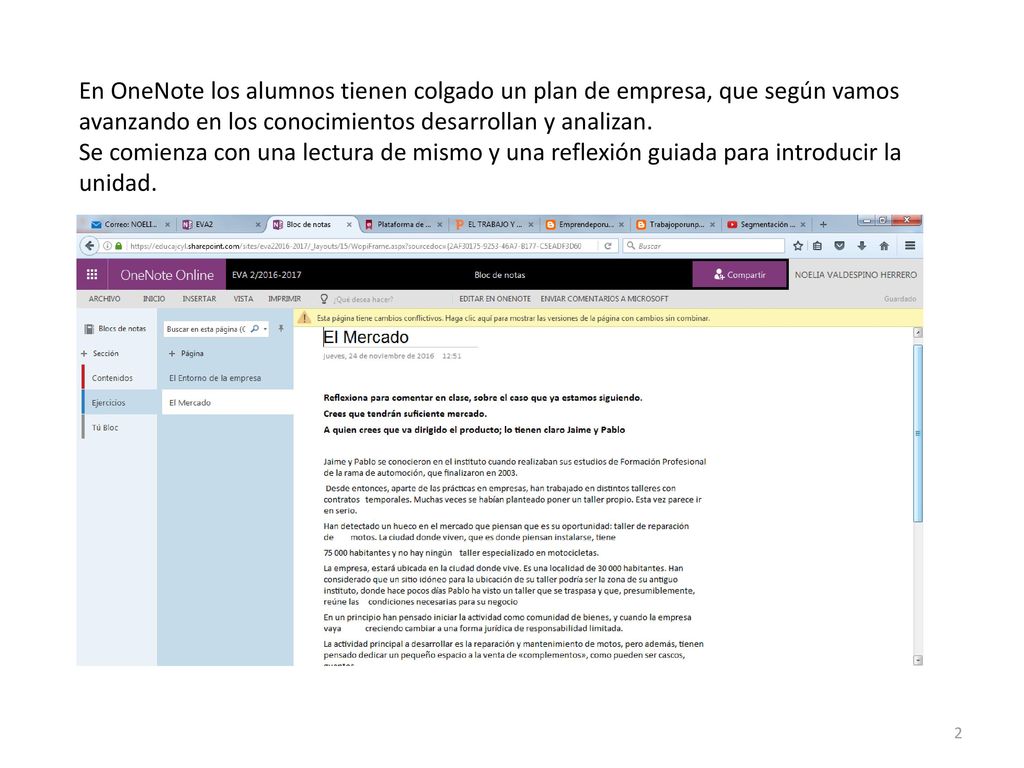This screenshot has width=1024, height=768.
Task: Click the scrollbar up arrow
Action: (x=918, y=332)
